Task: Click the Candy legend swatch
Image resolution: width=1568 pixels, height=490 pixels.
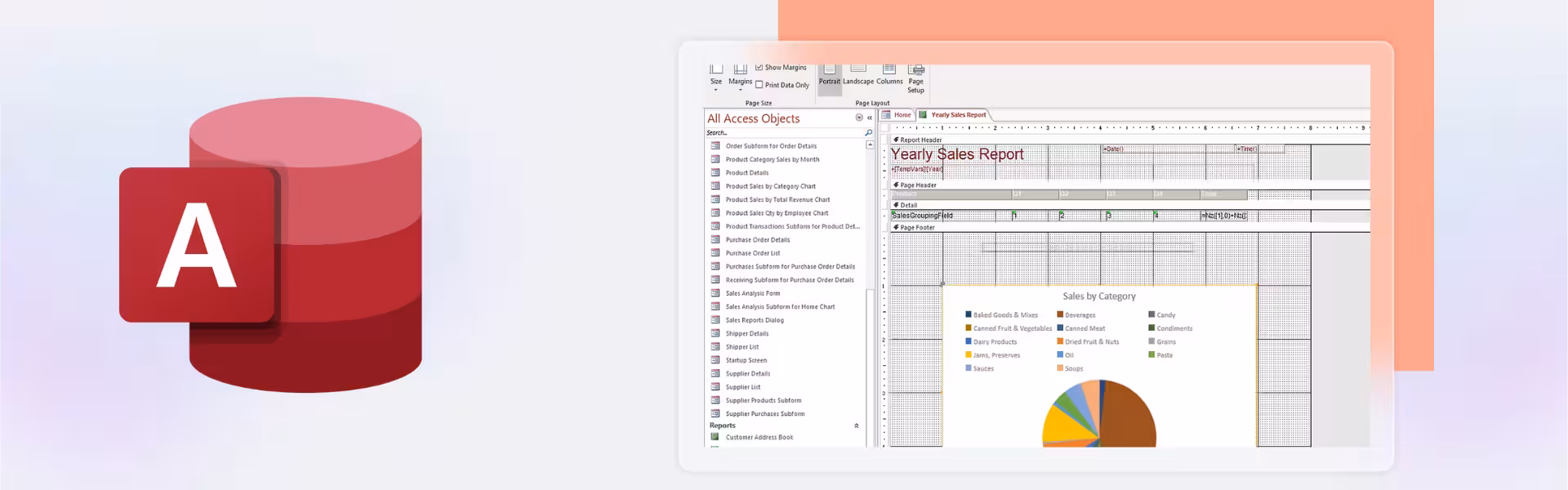Action: point(1151,314)
